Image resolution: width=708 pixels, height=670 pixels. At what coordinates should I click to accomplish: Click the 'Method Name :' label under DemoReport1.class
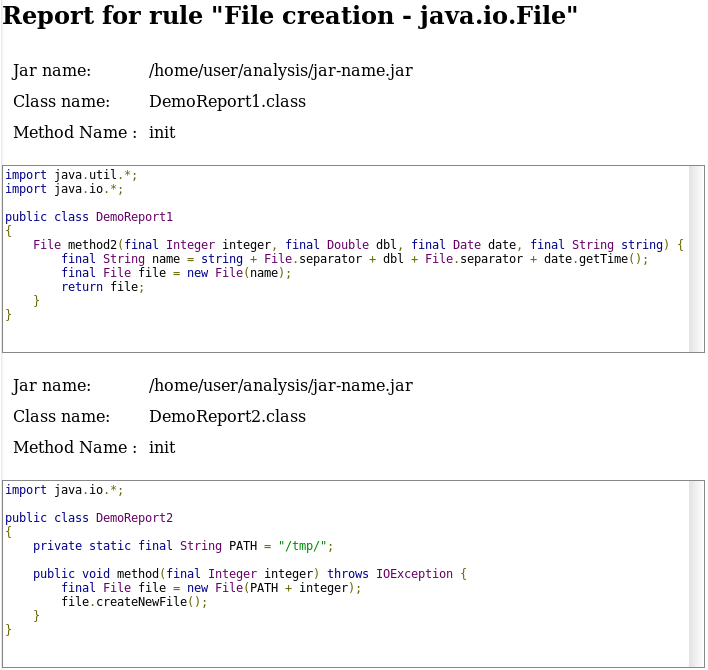(x=75, y=132)
